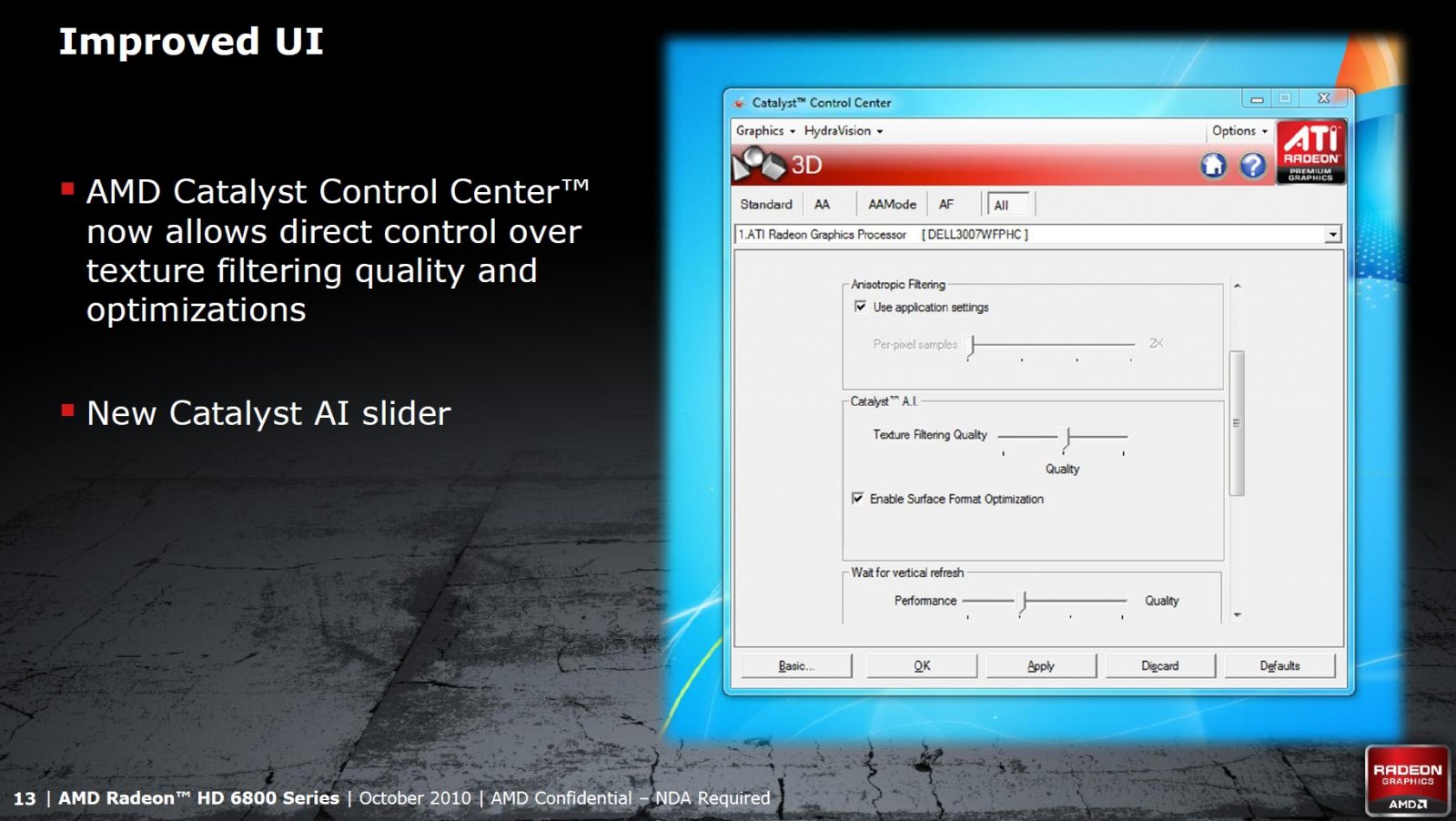Screen dimensions: 1456x821
Task: Click the scrollbar up arrow in settings panel
Action: [1237, 286]
